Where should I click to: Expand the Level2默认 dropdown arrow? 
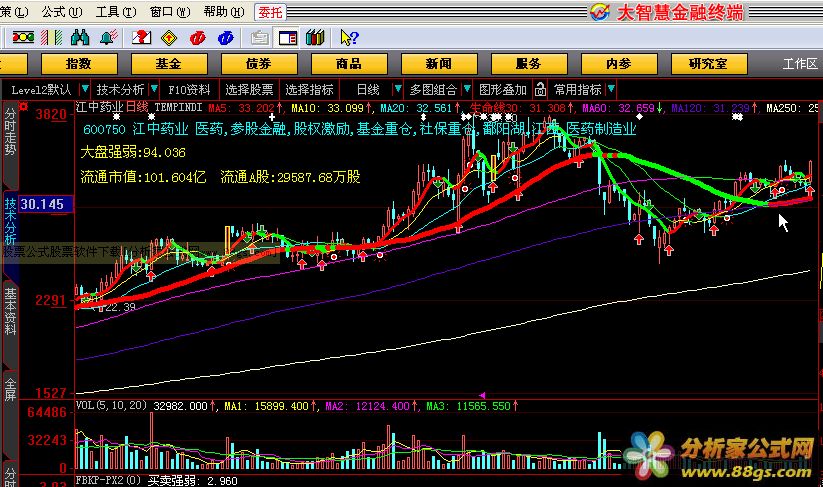click(x=85, y=90)
